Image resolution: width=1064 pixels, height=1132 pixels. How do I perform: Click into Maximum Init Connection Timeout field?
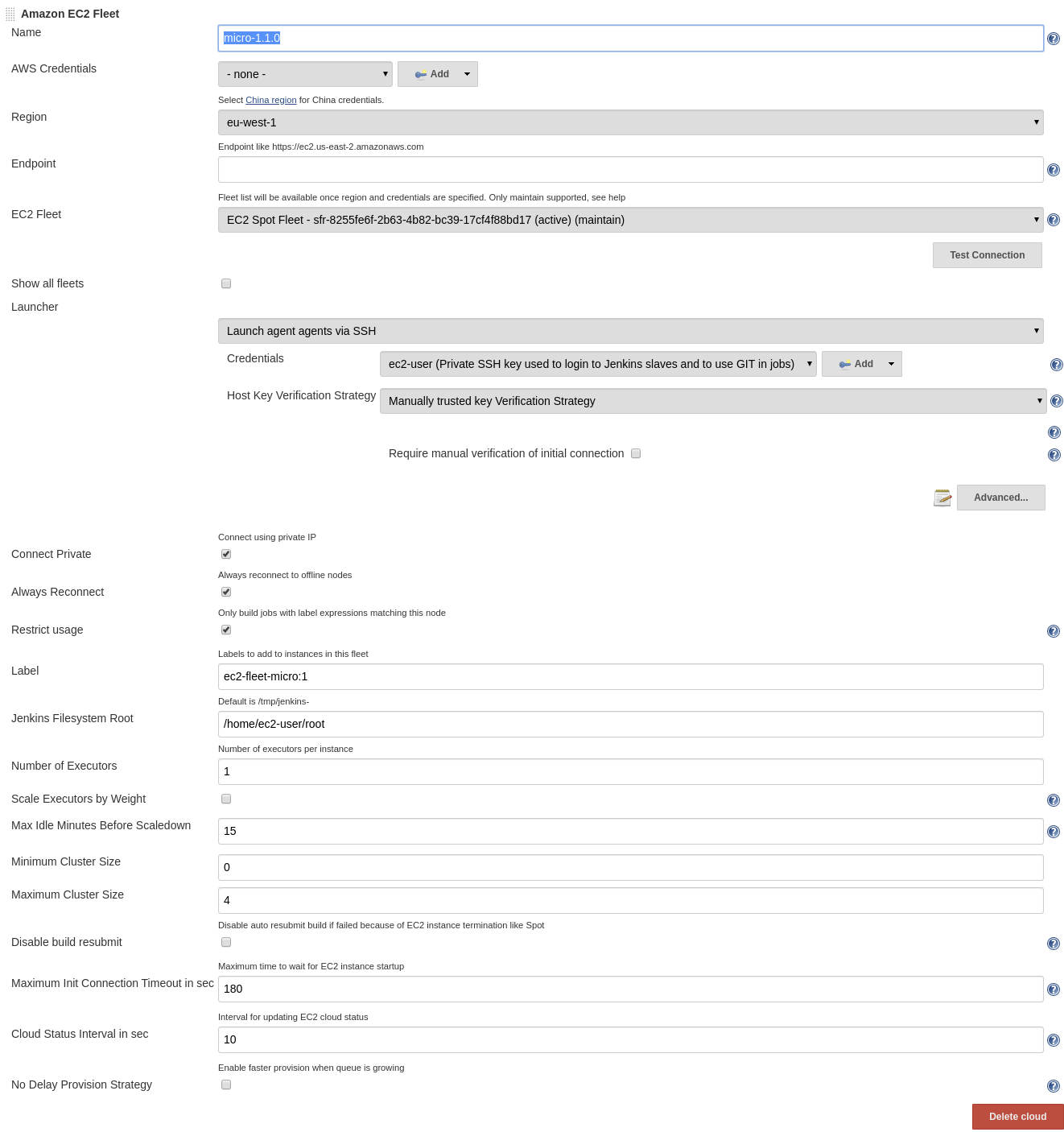point(631,989)
